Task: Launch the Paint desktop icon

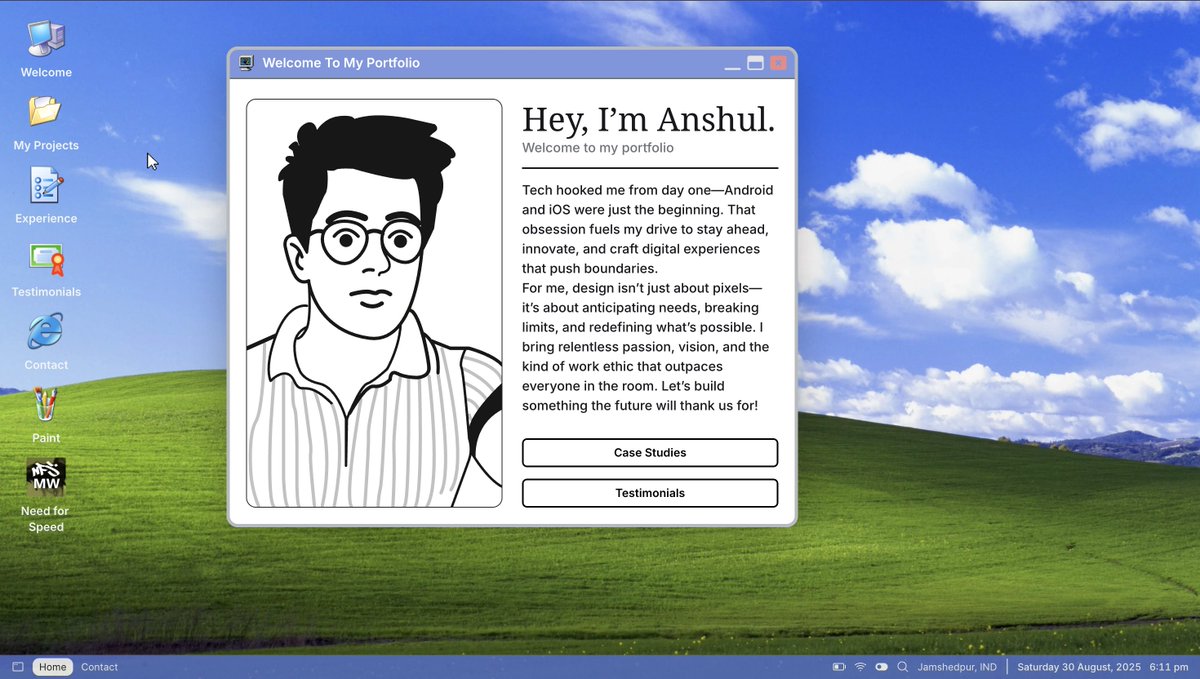Action: tap(46, 405)
